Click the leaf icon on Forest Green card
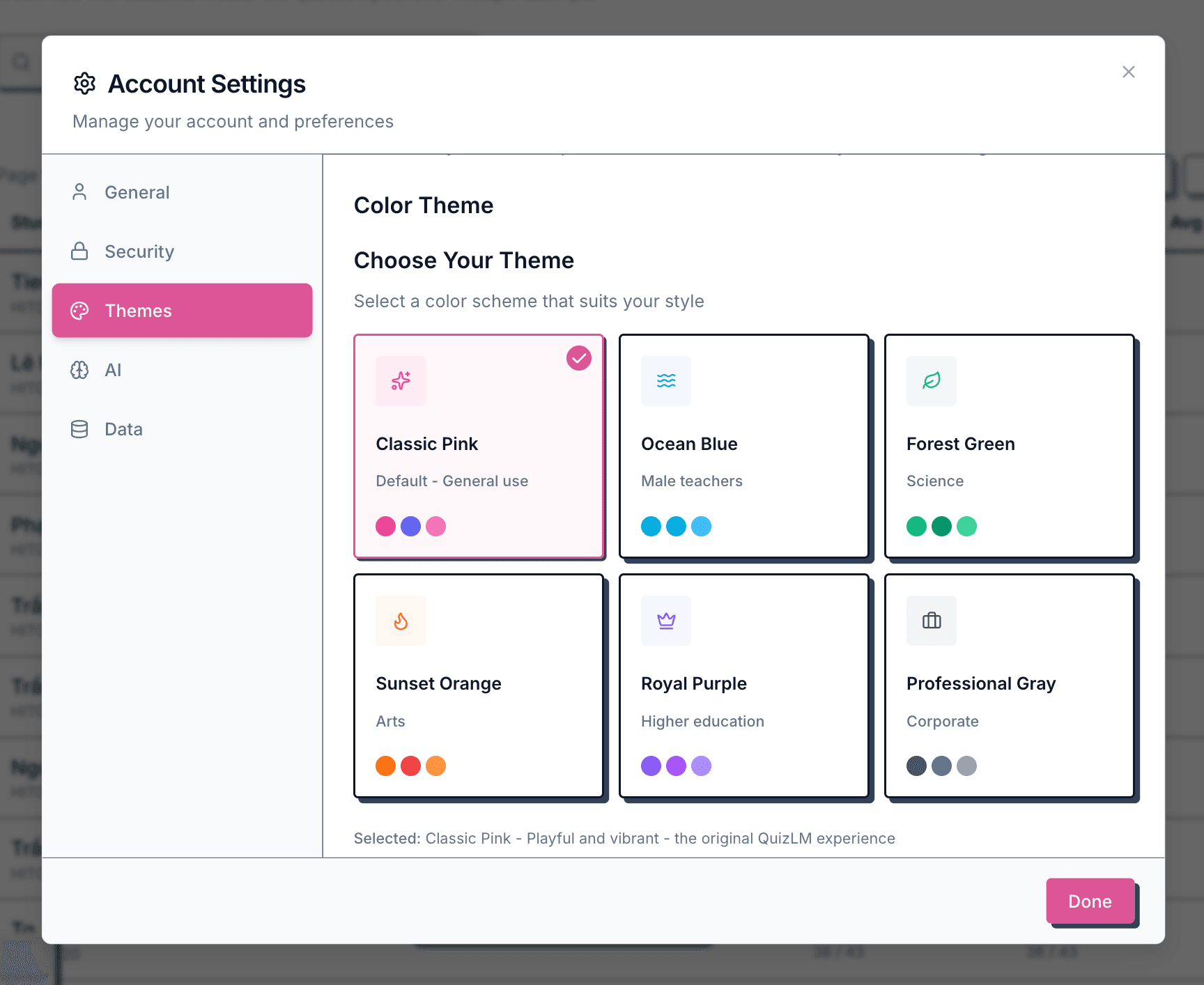 click(x=931, y=381)
